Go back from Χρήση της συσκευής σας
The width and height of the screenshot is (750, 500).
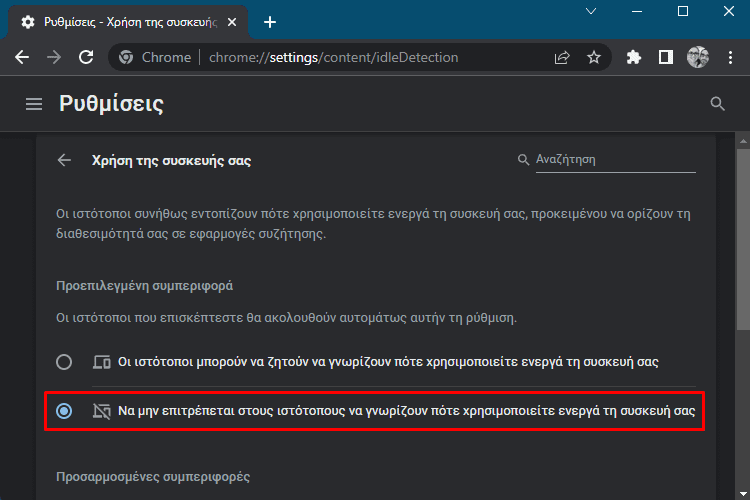click(x=64, y=160)
